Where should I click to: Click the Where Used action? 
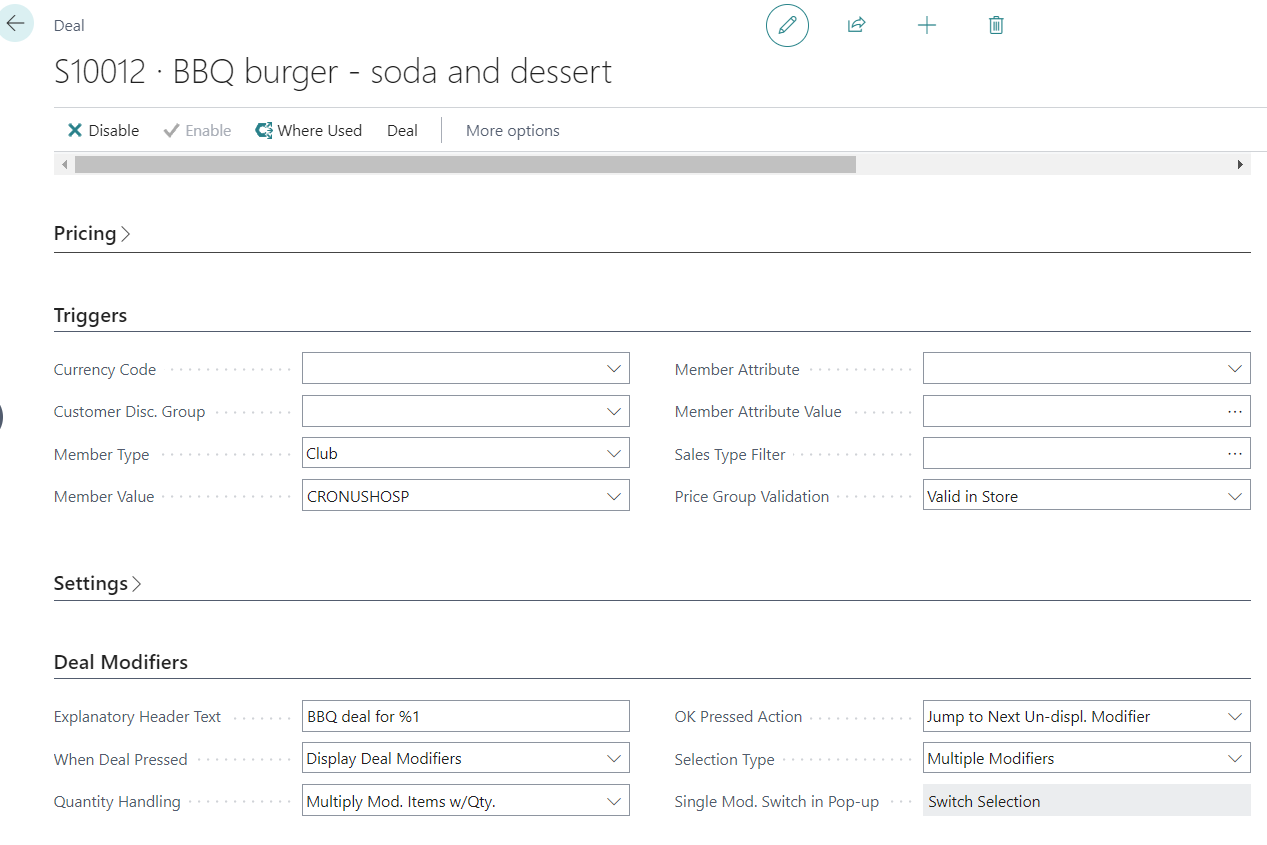[x=308, y=131]
